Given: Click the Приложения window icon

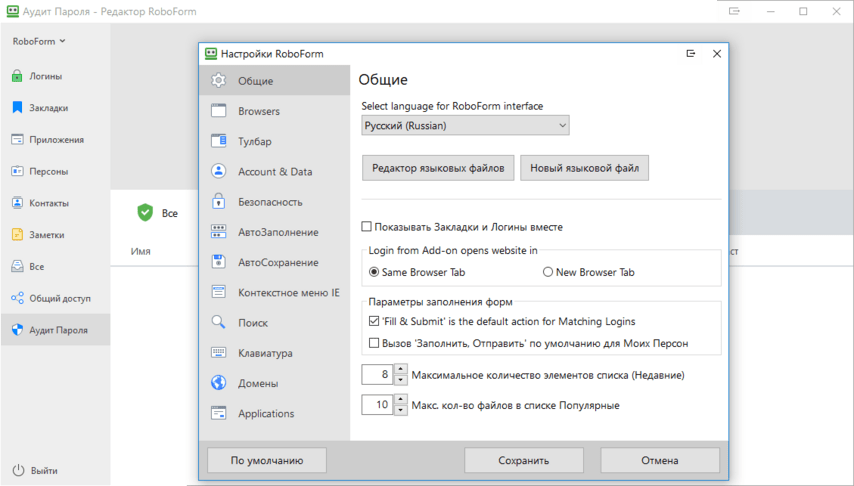Looking at the screenshot, I should (x=17, y=139).
